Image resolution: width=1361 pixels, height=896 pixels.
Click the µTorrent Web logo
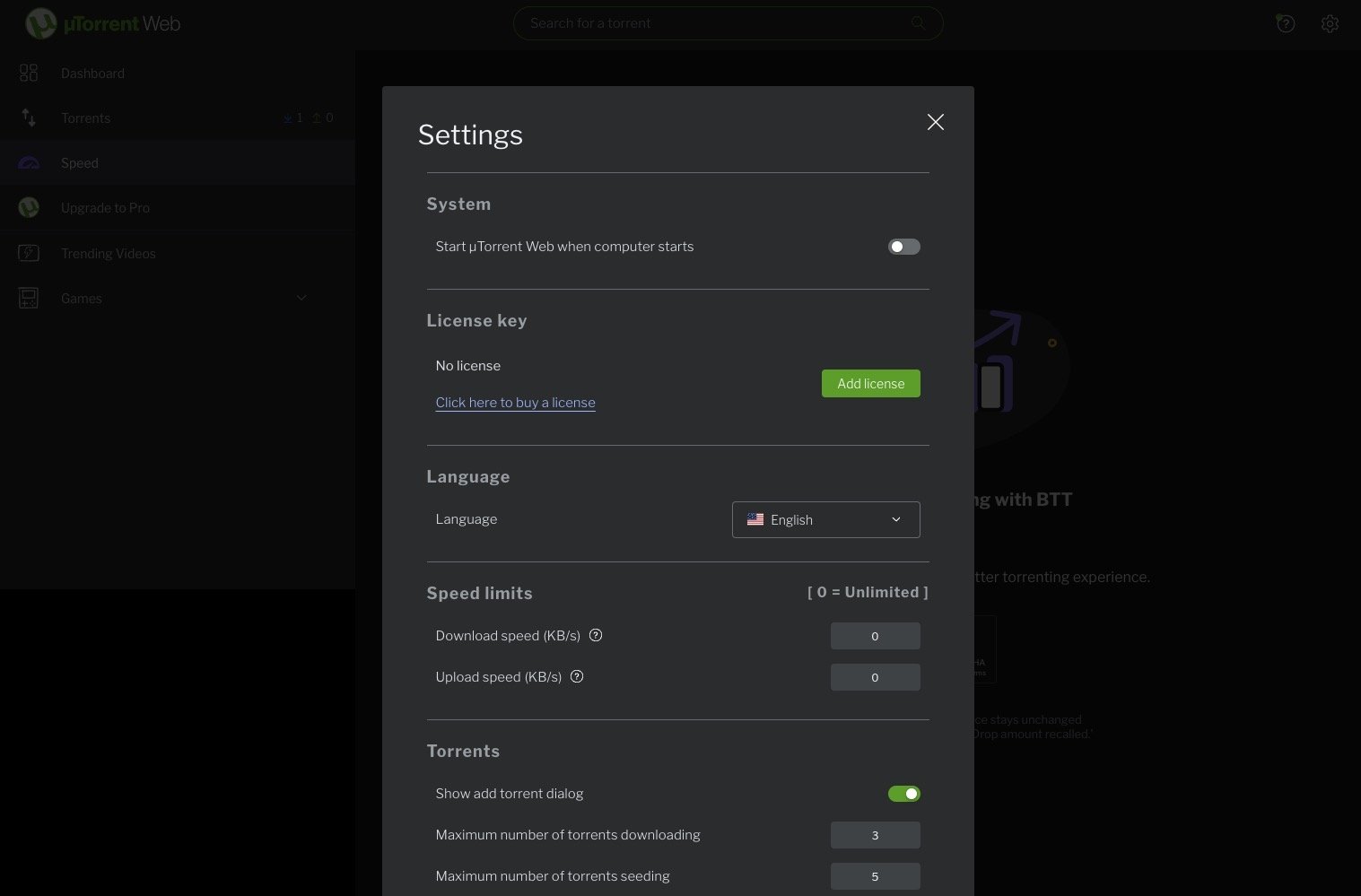coord(103,23)
